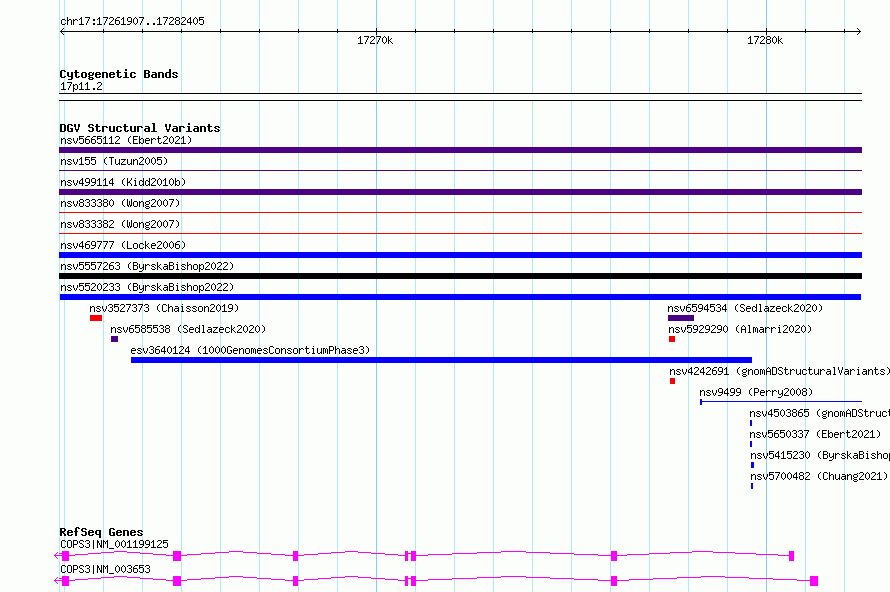Screen dimensions: 890x592
Task: Click the 17270k ruler position label
Action: [x=375, y=40]
